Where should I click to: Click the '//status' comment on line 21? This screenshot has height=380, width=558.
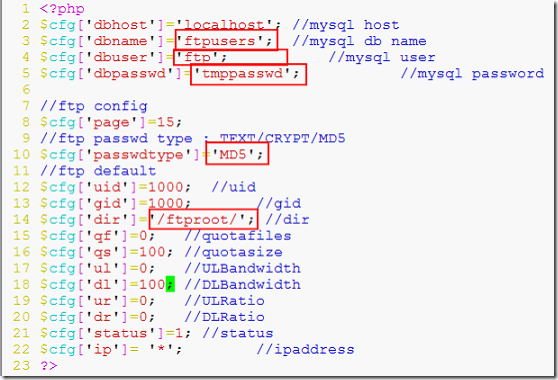pyautogui.click(x=238, y=333)
